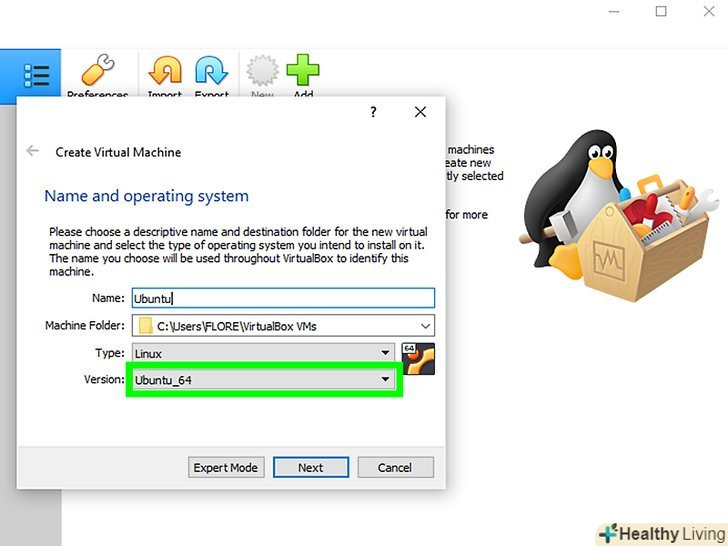
Task: Click the 'Name and operating system' heading
Action: pyautogui.click(x=146, y=196)
